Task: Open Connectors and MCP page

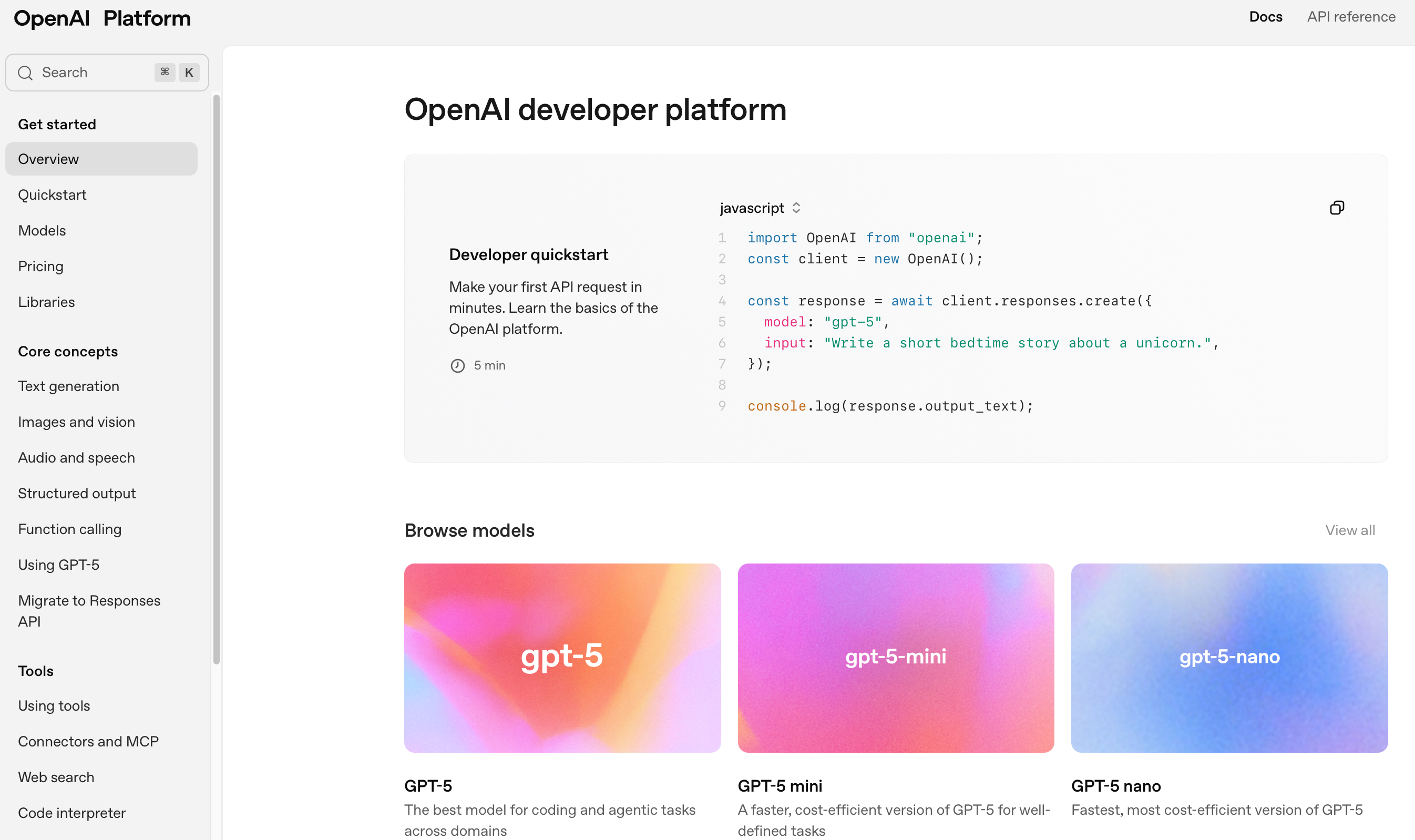Action: pyautogui.click(x=88, y=741)
